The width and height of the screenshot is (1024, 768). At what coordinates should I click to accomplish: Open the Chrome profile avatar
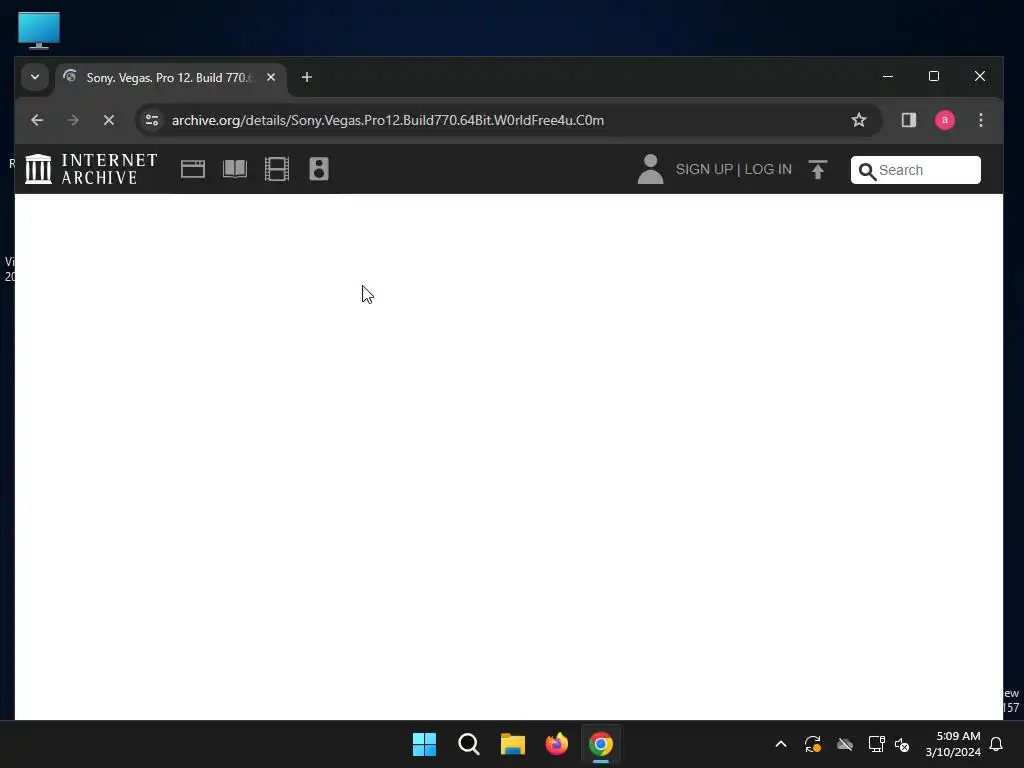944,120
